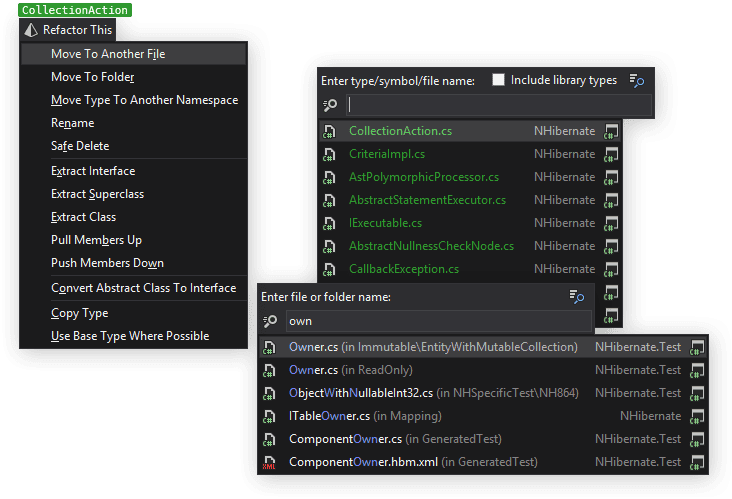Choose Copy Type refactoring
This screenshot has width=732, height=499.
(x=134, y=313)
